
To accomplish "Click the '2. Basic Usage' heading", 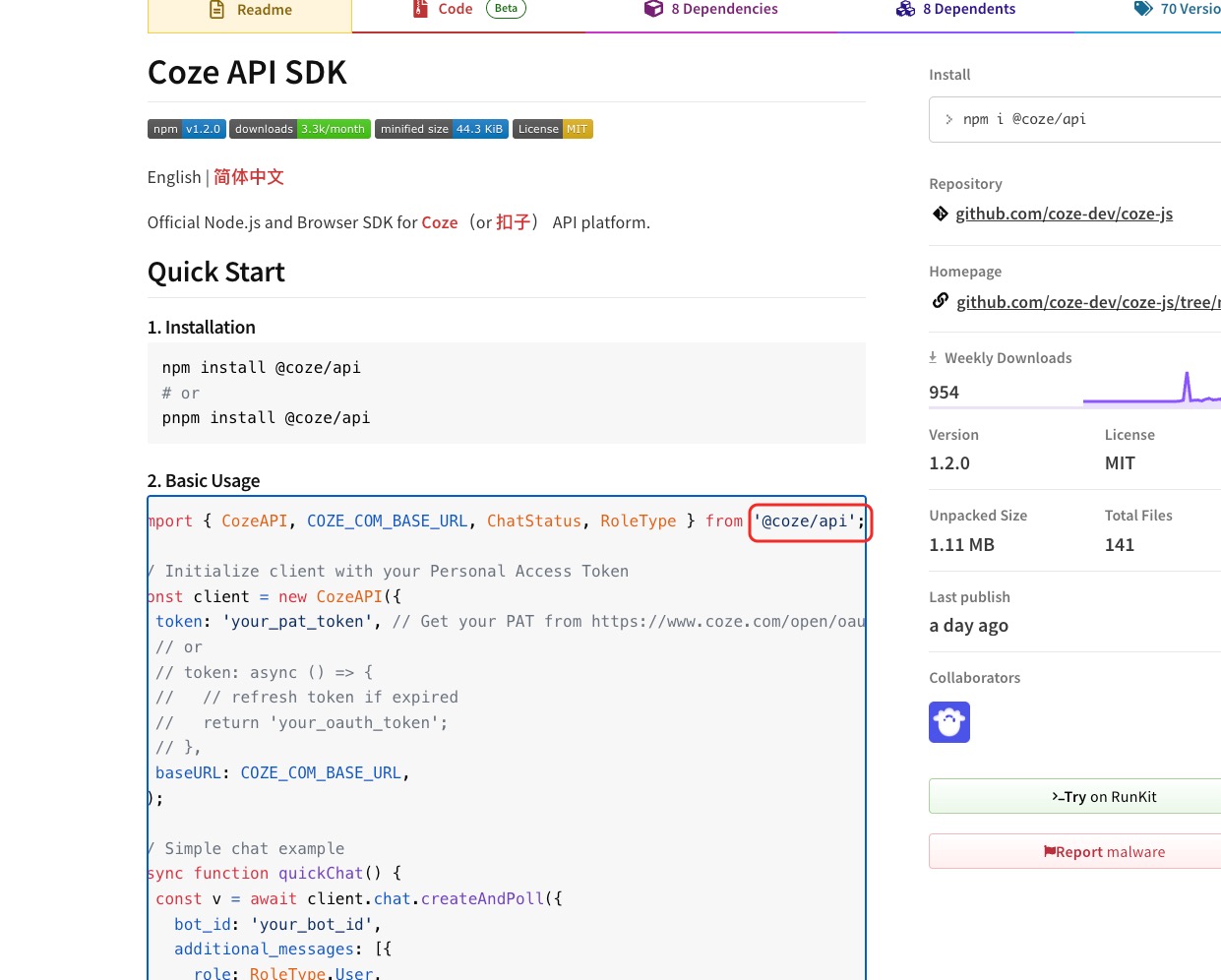I will coord(204,481).
